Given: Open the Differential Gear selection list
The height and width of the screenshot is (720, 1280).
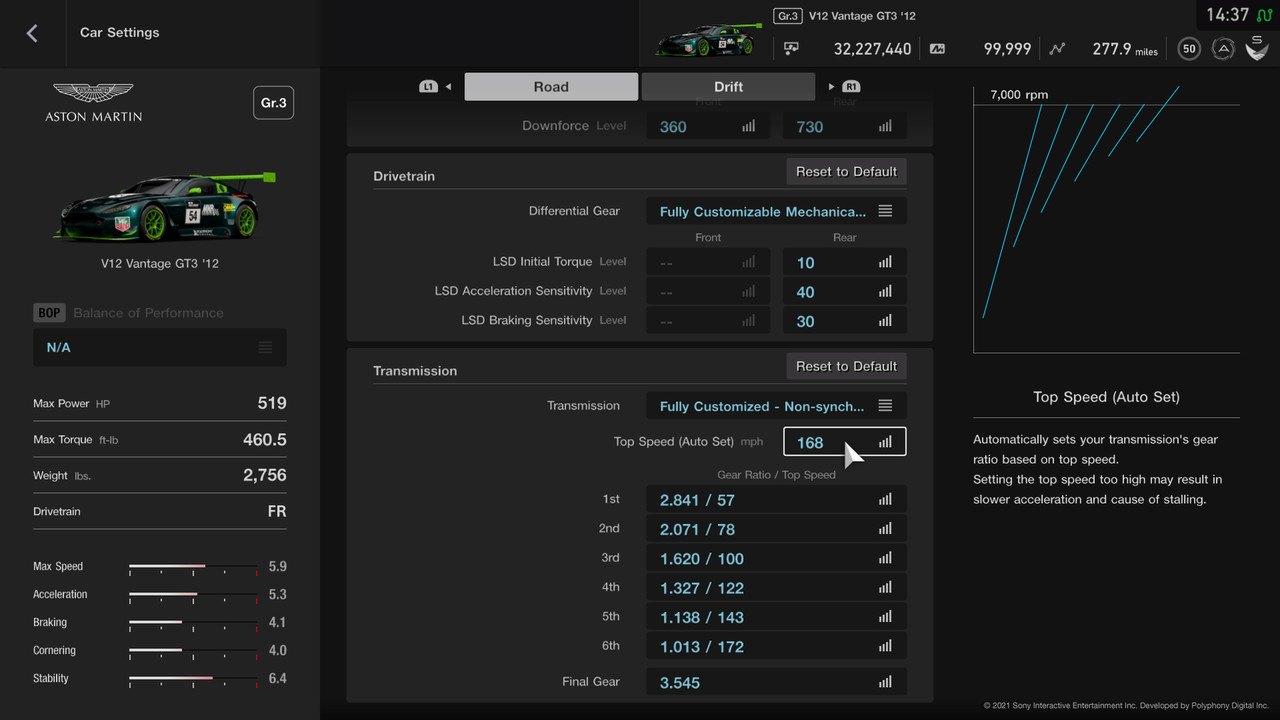Looking at the screenshot, I should tap(776, 212).
